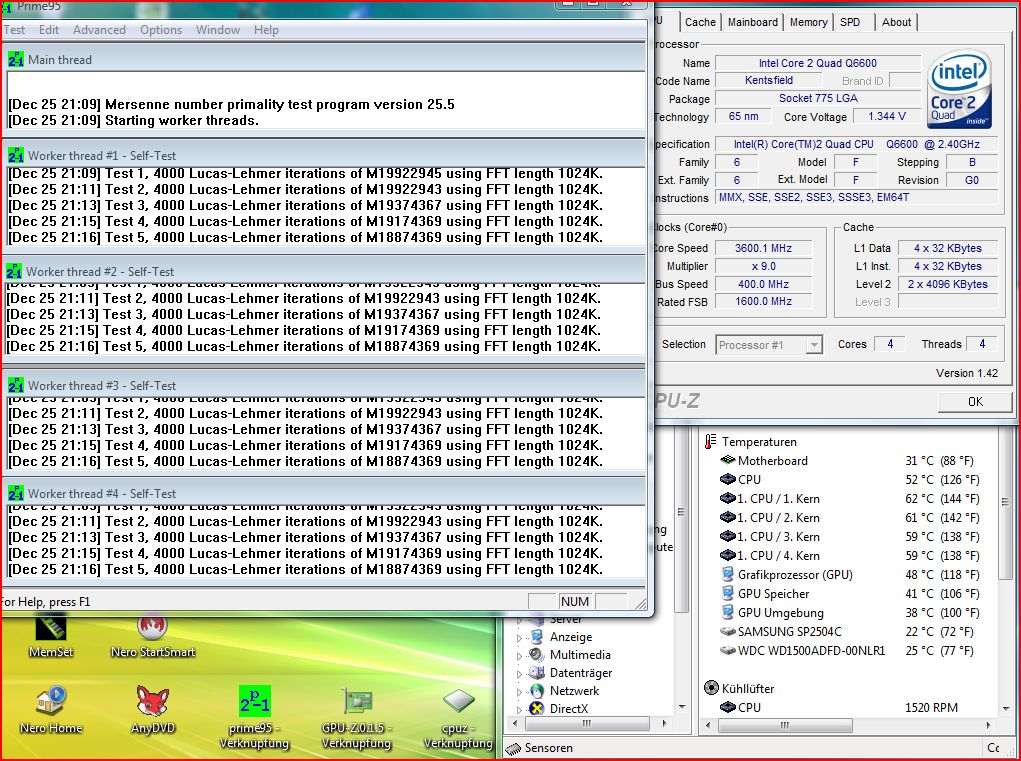Click the 1. CPU / 4. Kern chip icon
Screen dimensions: 1021x761
click(727, 555)
